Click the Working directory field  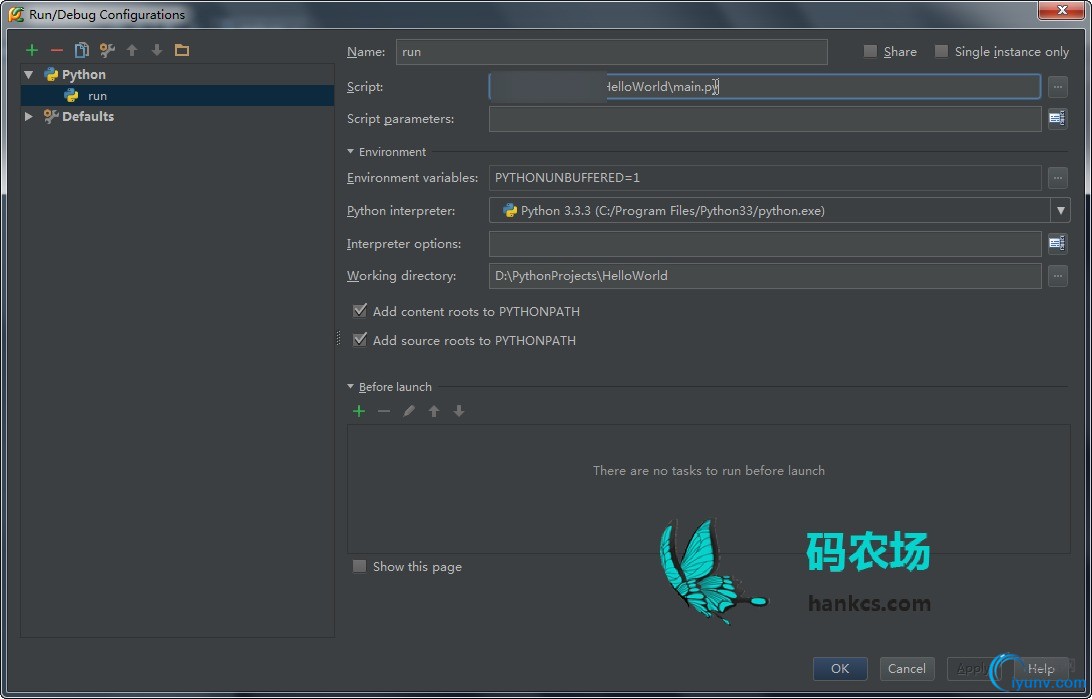(765, 276)
